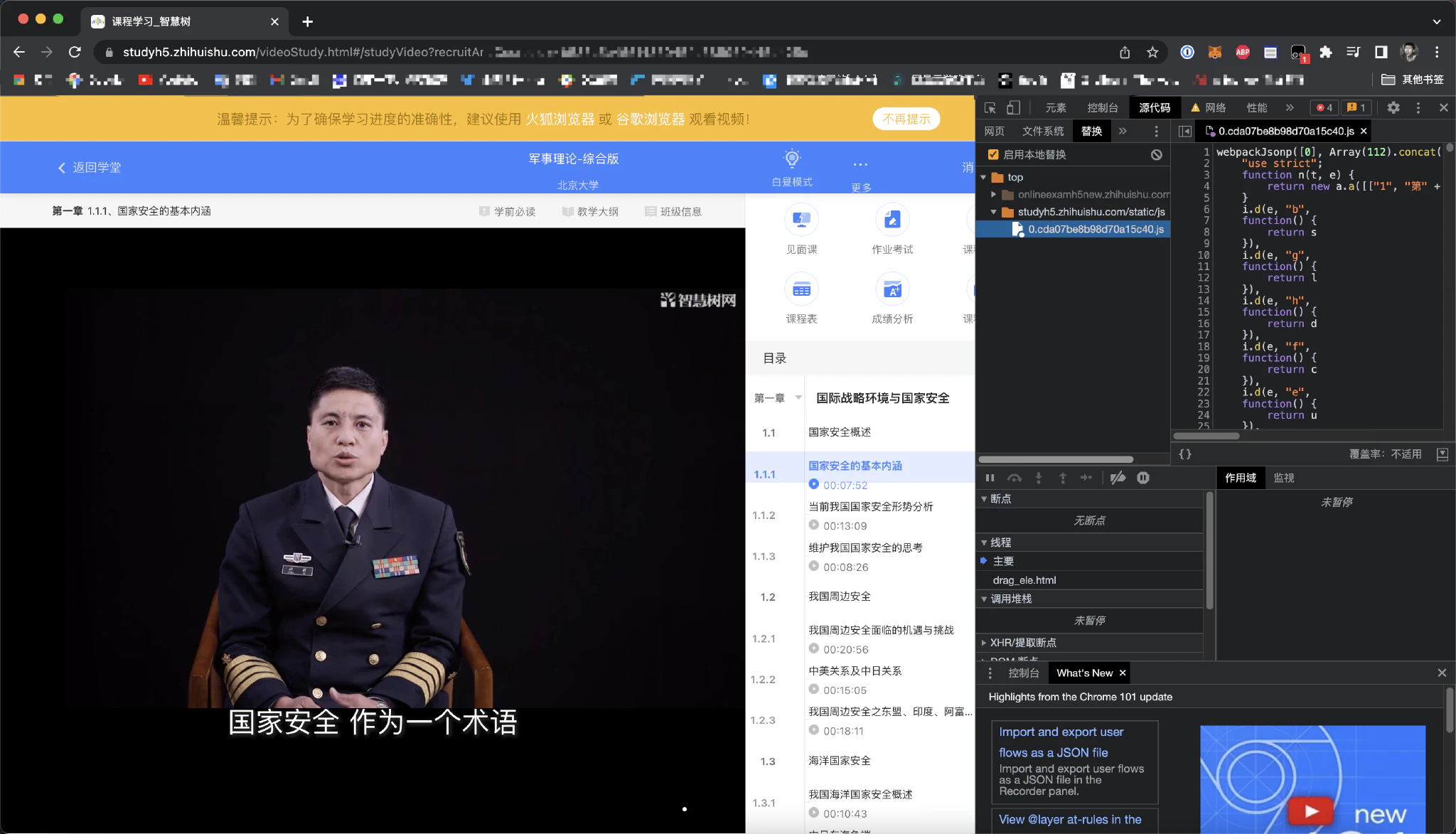Image resolution: width=1456 pixels, height=834 pixels.
Task: Collapse the 调用堆栈 call stack section
Action: (984, 599)
